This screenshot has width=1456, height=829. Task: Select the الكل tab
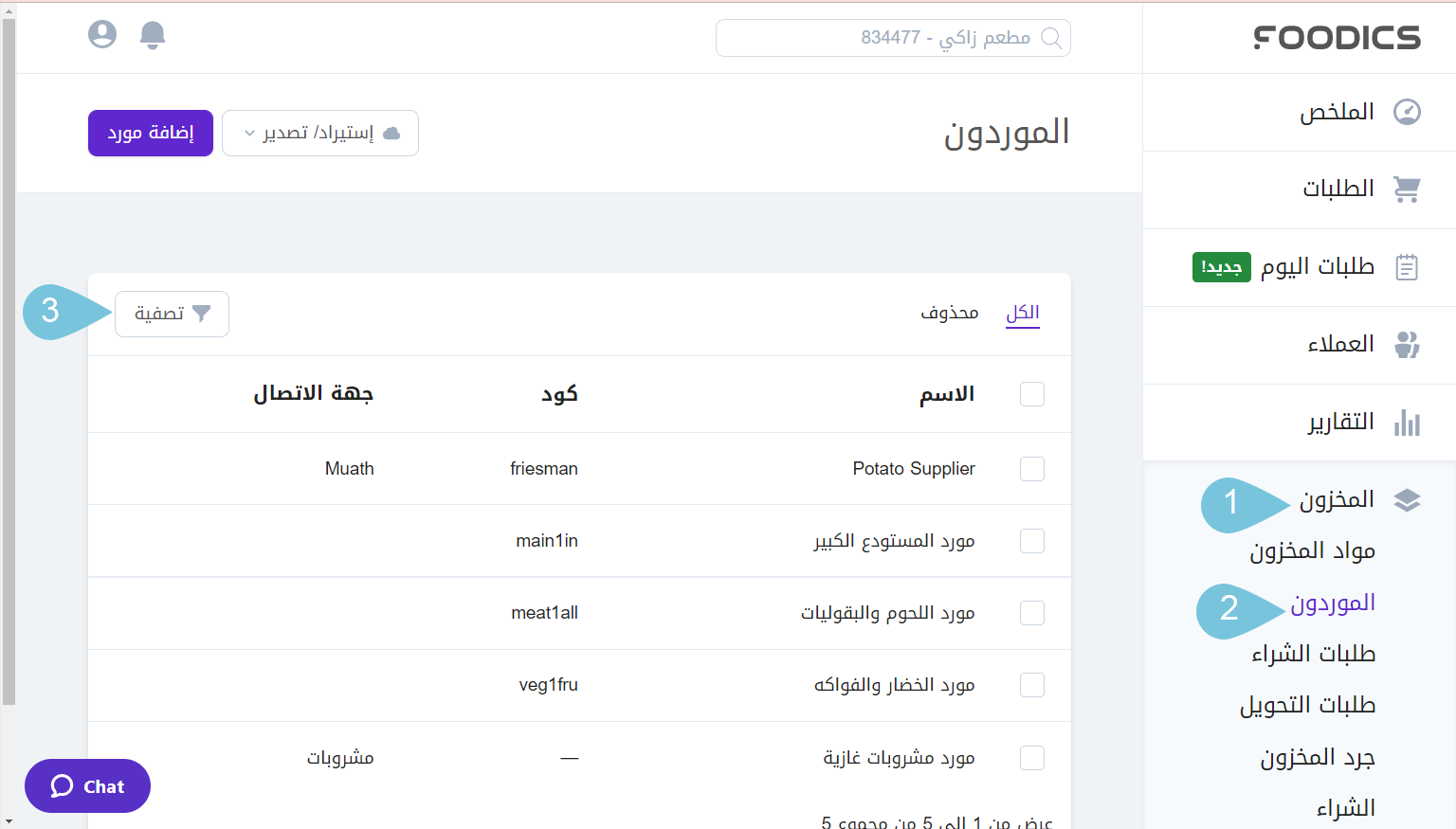1022,312
